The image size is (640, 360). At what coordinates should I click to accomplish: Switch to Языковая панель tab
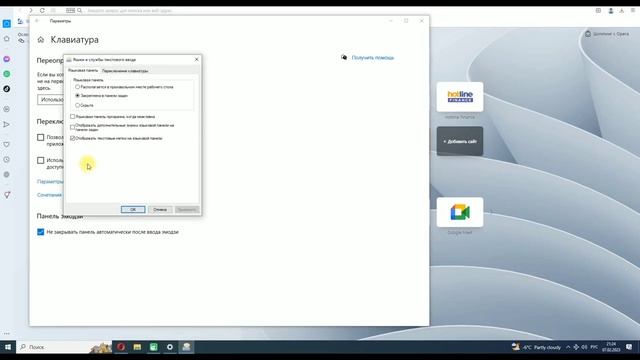[83, 71]
